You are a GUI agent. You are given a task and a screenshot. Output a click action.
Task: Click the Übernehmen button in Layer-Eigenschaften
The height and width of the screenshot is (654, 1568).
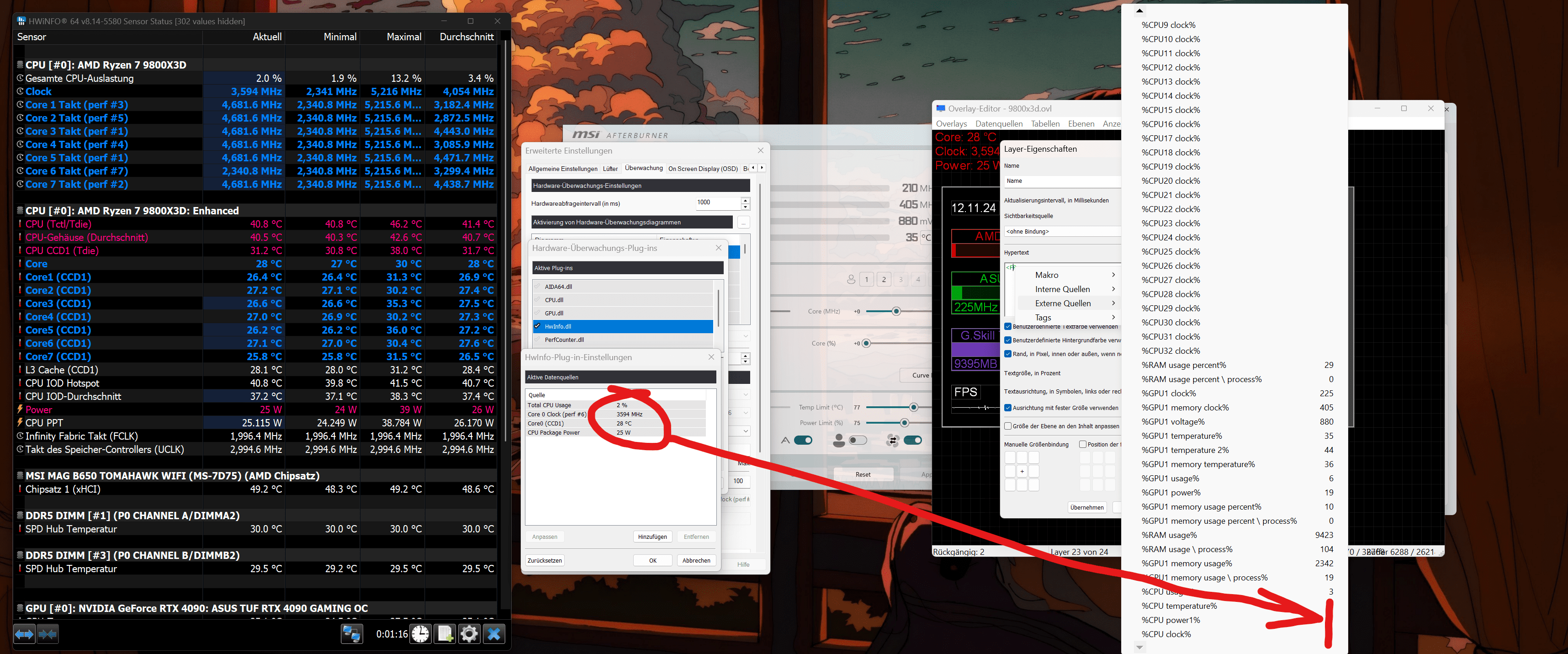[x=1086, y=507]
